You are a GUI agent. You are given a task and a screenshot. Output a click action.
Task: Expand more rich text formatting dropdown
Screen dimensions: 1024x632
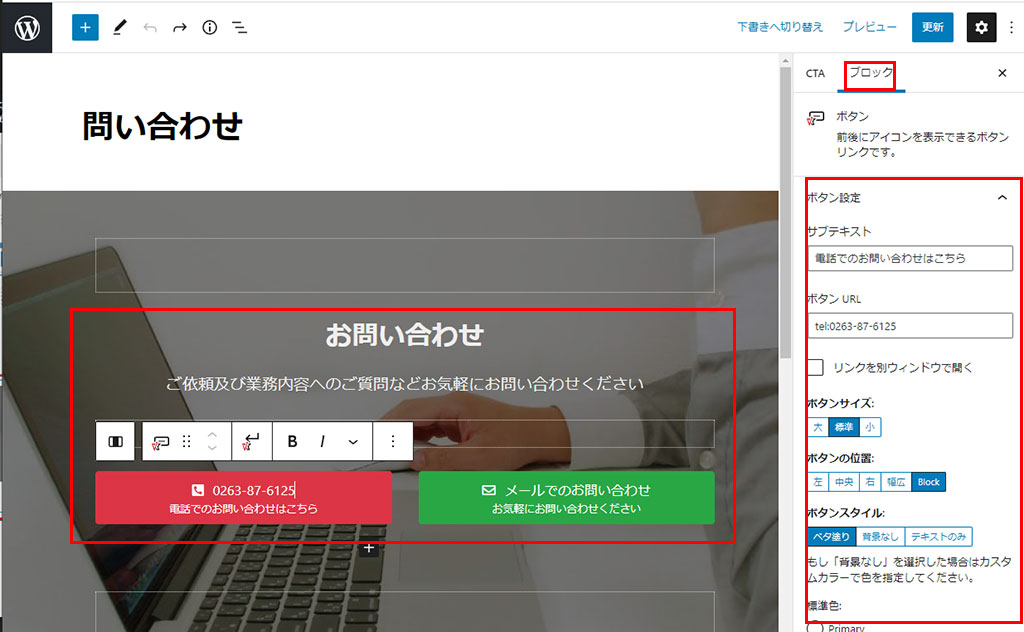click(x=353, y=441)
